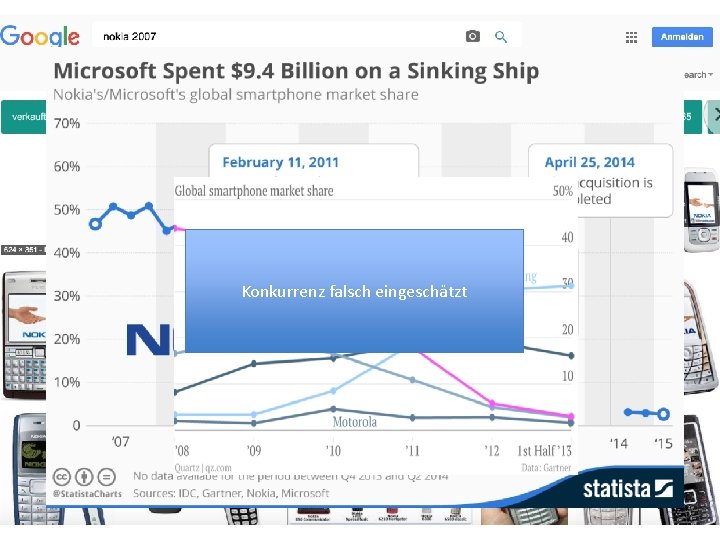
Task: Click the Konkurrenz falsch eingeschätzt blue box
Action: (x=354, y=291)
